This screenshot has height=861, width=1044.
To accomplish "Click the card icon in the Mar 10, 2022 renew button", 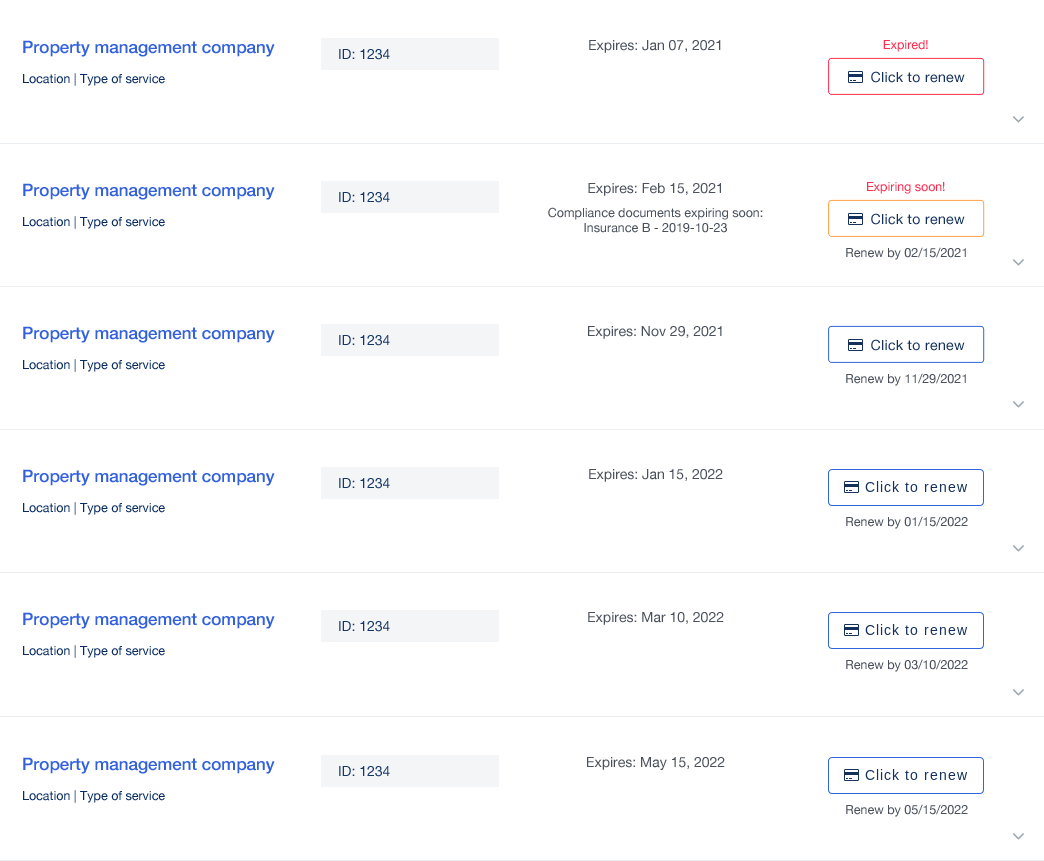I will [851, 630].
